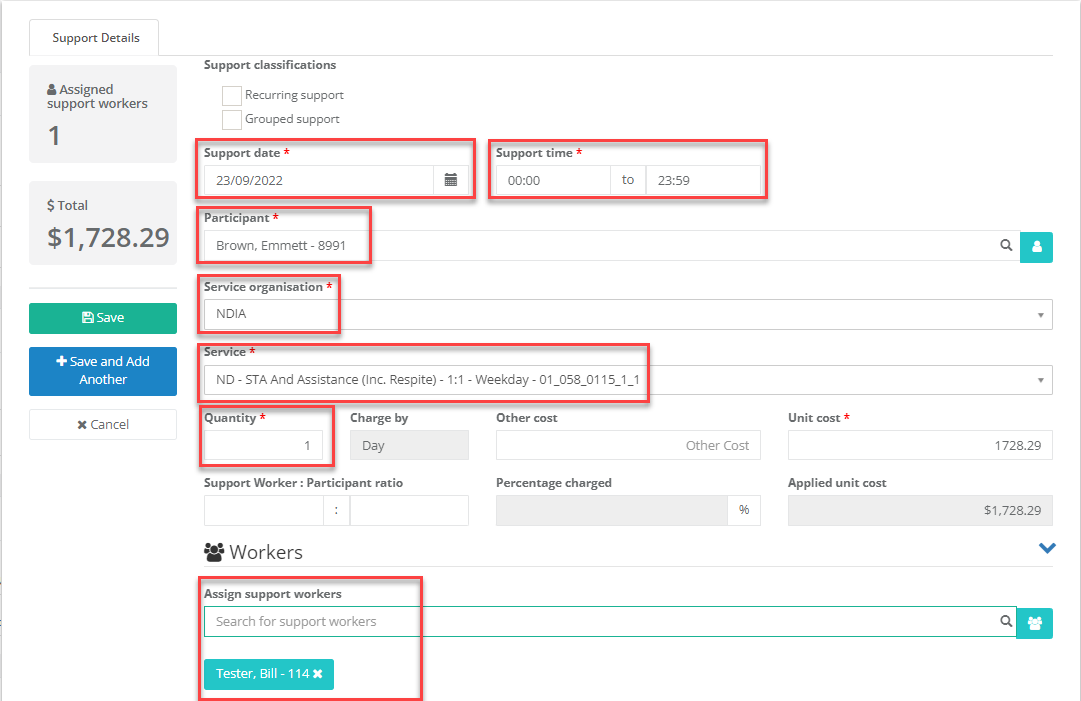The width and height of the screenshot is (1081, 701).
Task: Collapse the Workers section chevron
Action: click(1047, 549)
